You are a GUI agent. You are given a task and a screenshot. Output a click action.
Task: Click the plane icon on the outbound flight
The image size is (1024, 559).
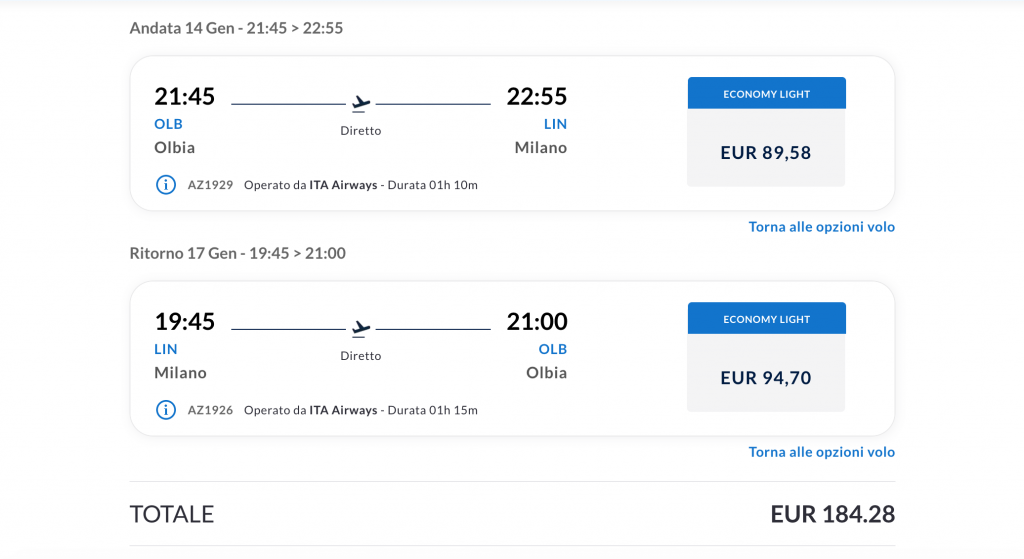[x=360, y=103]
